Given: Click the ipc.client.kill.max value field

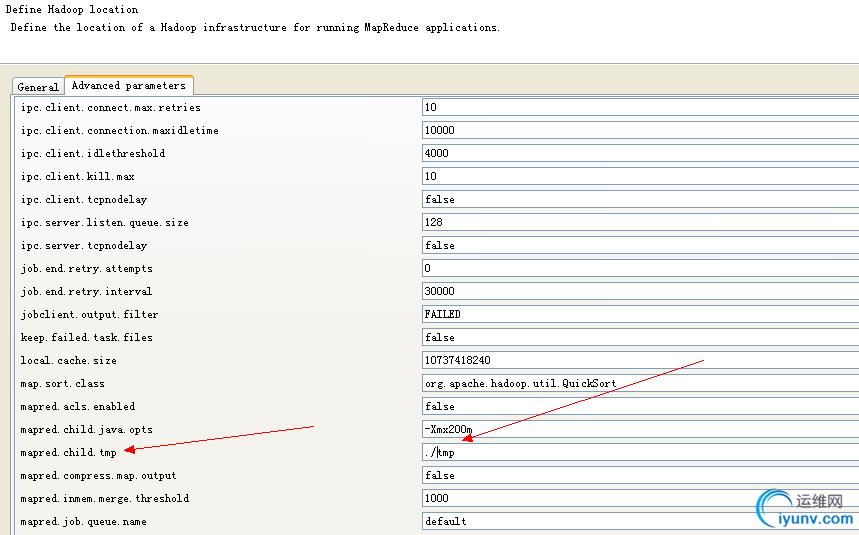Looking at the screenshot, I should pyautogui.click(x=640, y=176).
